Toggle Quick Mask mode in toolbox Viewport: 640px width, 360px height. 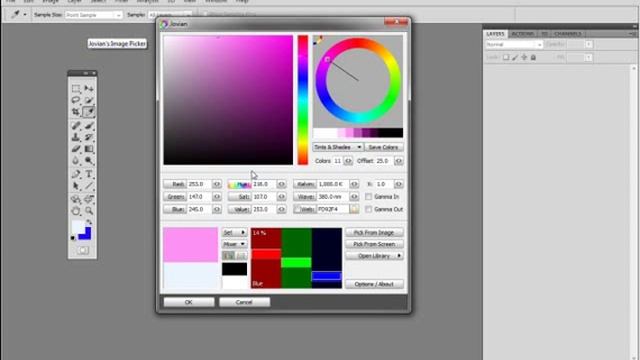tap(82, 250)
